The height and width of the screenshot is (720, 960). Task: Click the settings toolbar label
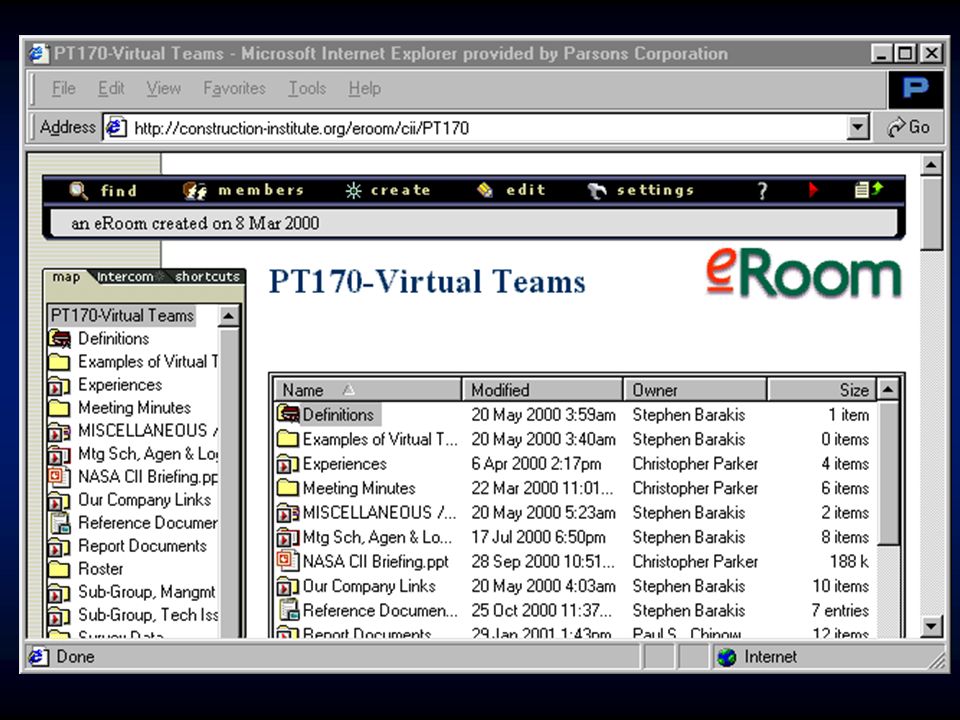(x=655, y=190)
